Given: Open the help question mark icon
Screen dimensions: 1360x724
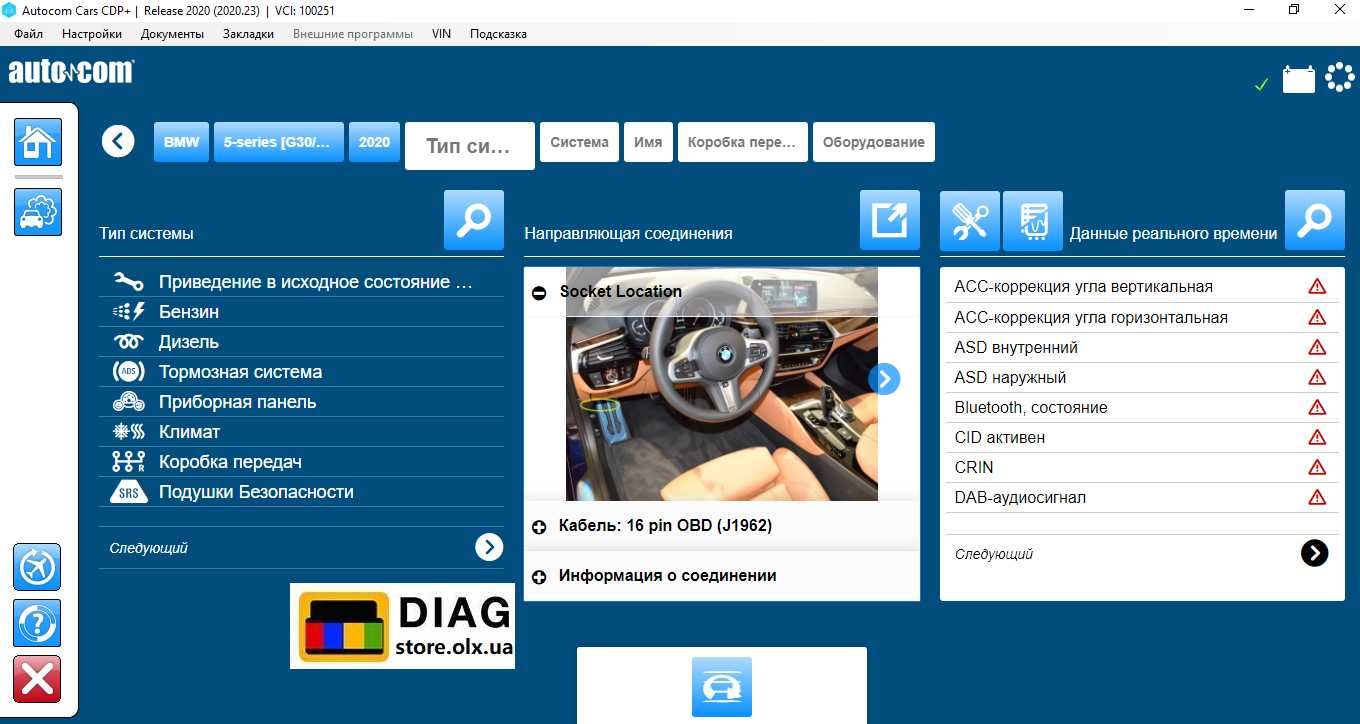Looking at the screenshot, I should (37, 624).
